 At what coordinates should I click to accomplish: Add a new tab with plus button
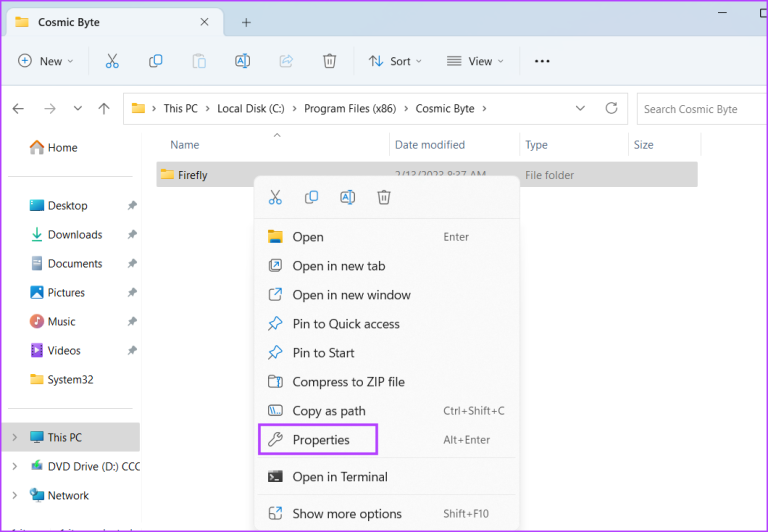[x=246, y=22]
